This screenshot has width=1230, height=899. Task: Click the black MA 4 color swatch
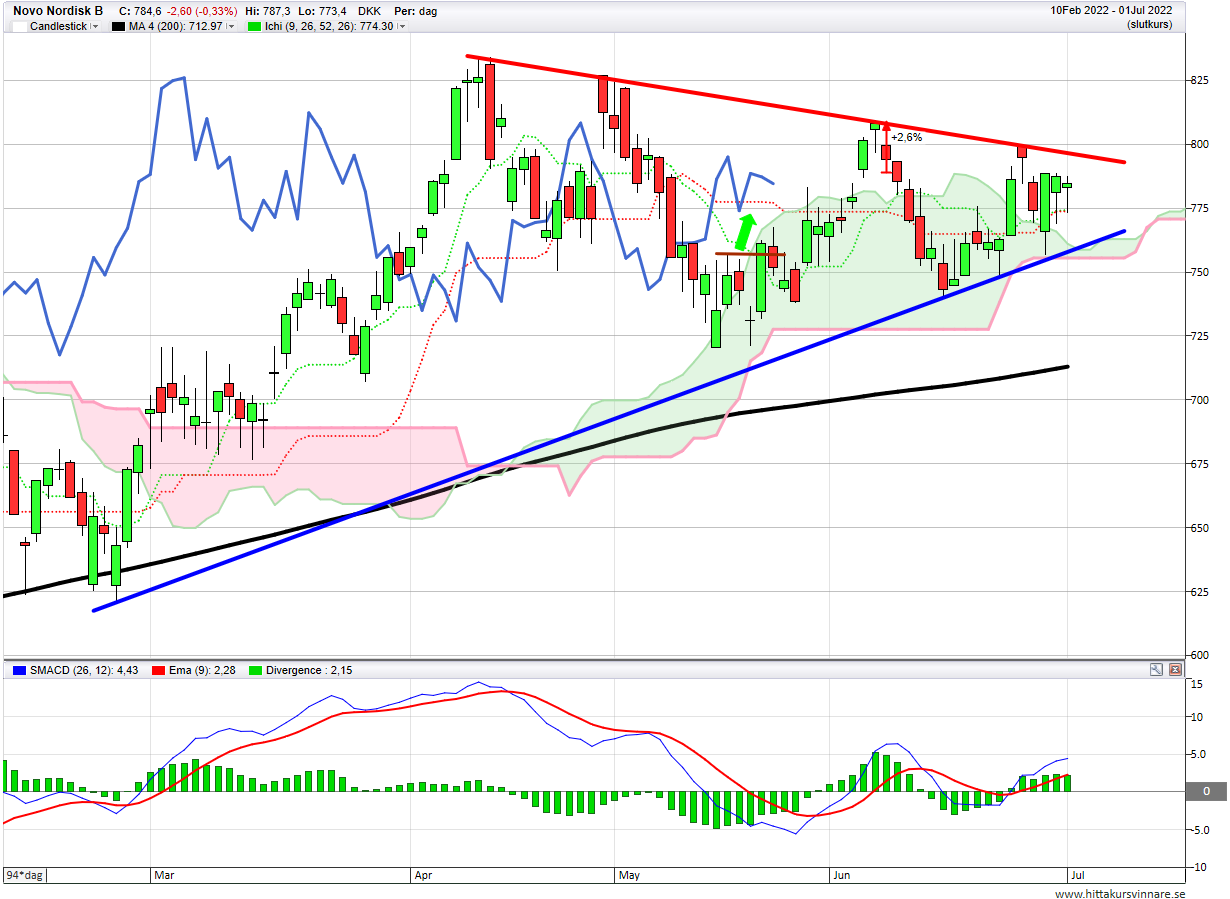pos(119,26)
